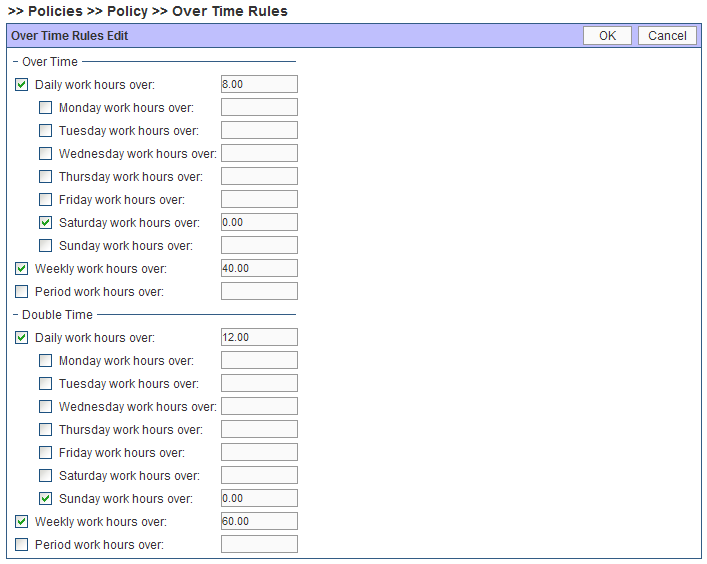Click the OK button

coord(607,35)
